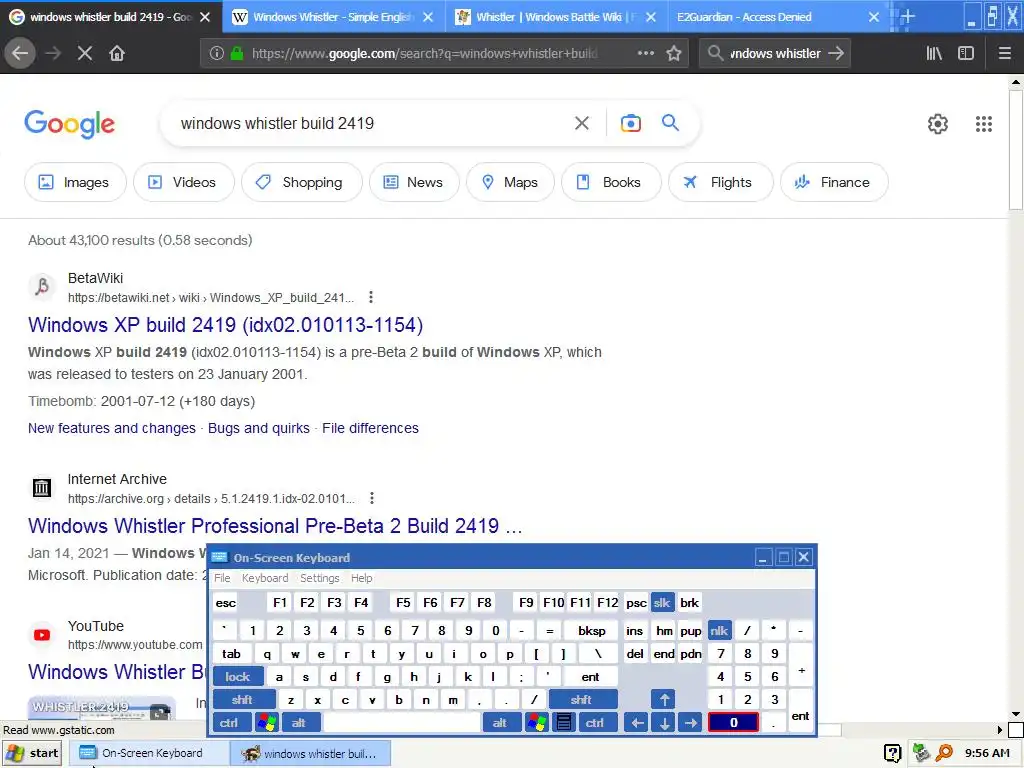Select the Firefox window in the taskbar

point(311,753)
